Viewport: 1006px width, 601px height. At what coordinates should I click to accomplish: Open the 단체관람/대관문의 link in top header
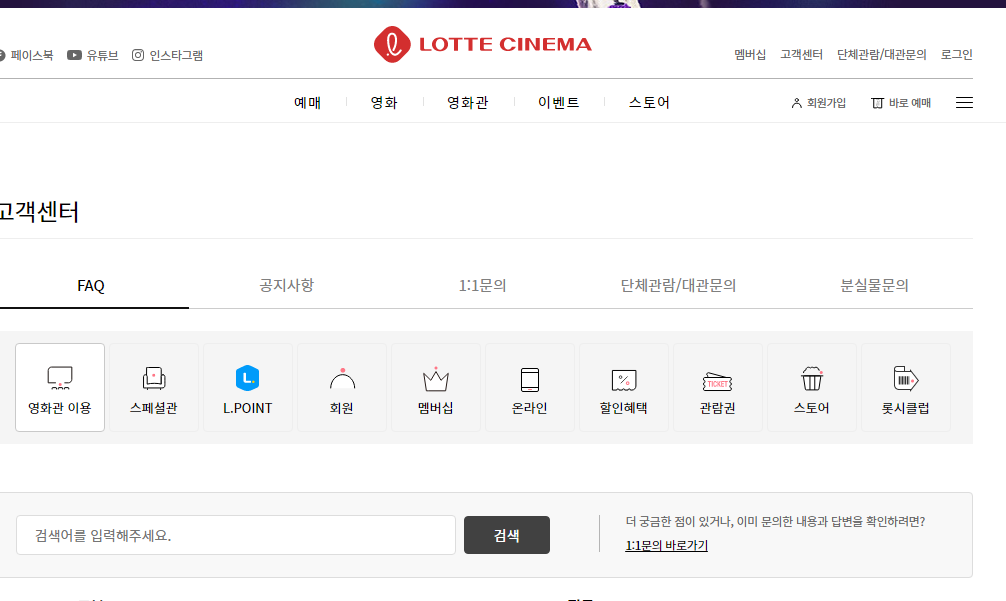coord(882,55)
